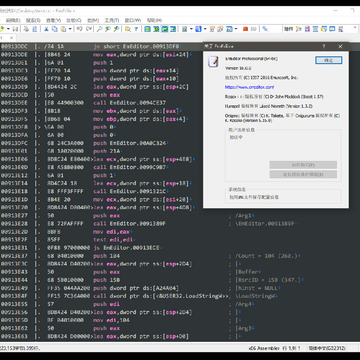This screenshot has width=360, height=360.
Task: Click the fifth plug-in icon in the plug-ins bar
Action: [x=332, y=29]
